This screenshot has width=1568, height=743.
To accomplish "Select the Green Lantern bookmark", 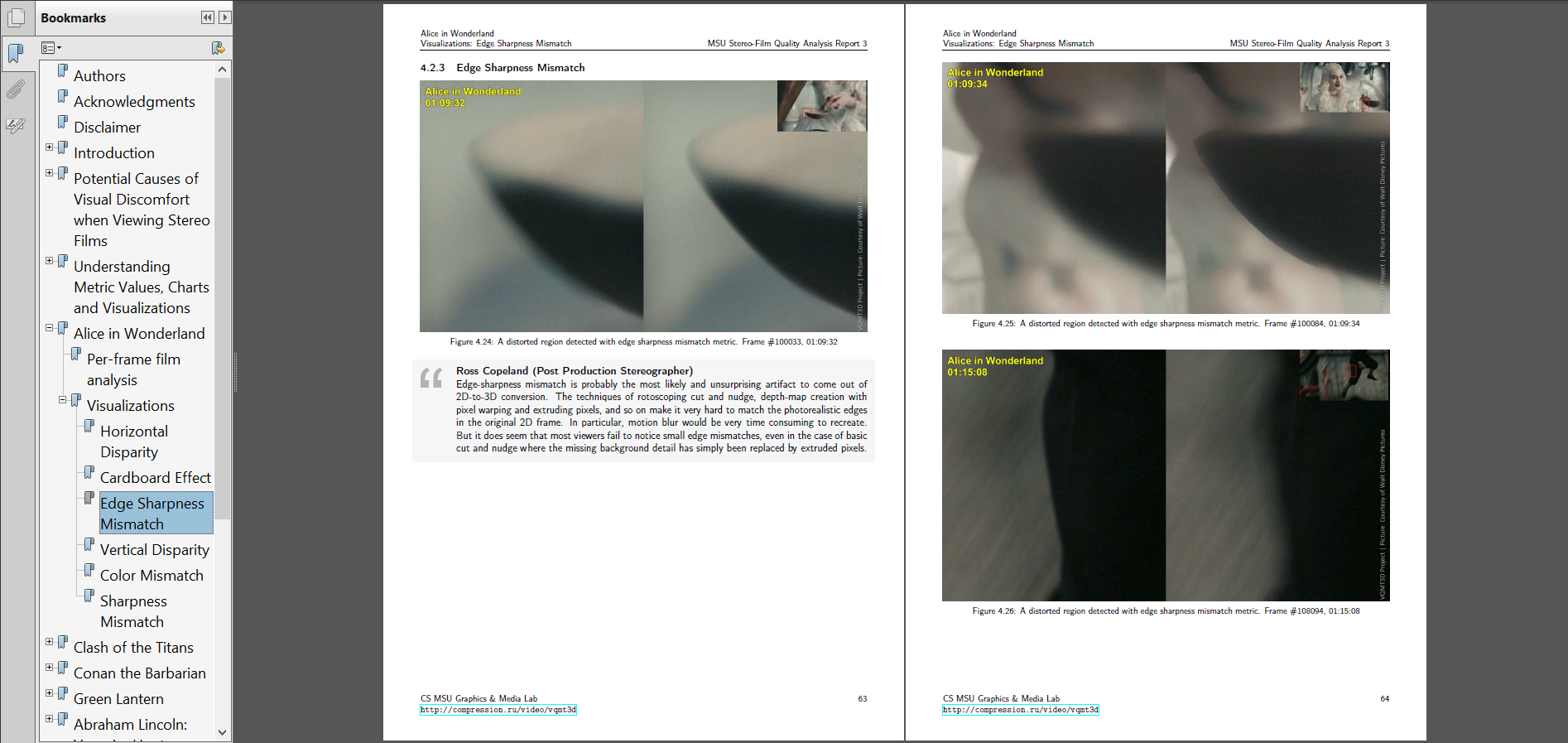I will 118,699.
